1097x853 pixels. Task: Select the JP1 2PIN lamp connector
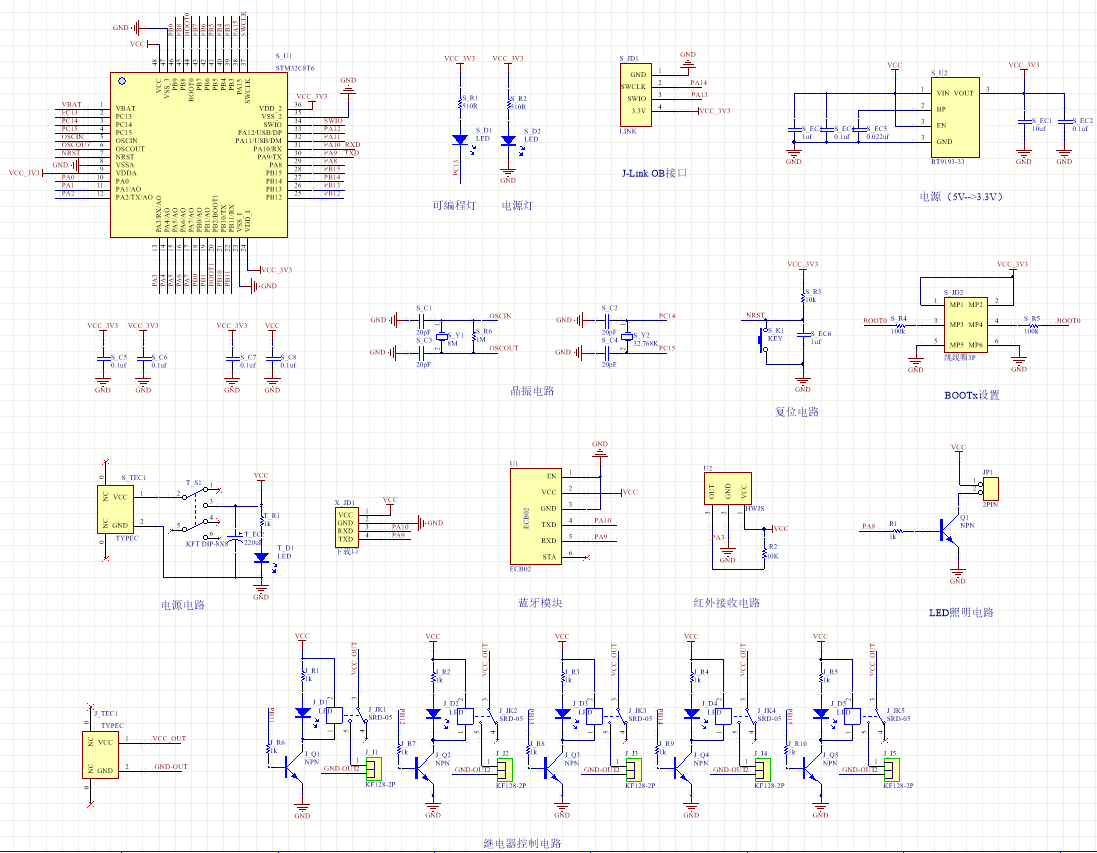[990, 489]
